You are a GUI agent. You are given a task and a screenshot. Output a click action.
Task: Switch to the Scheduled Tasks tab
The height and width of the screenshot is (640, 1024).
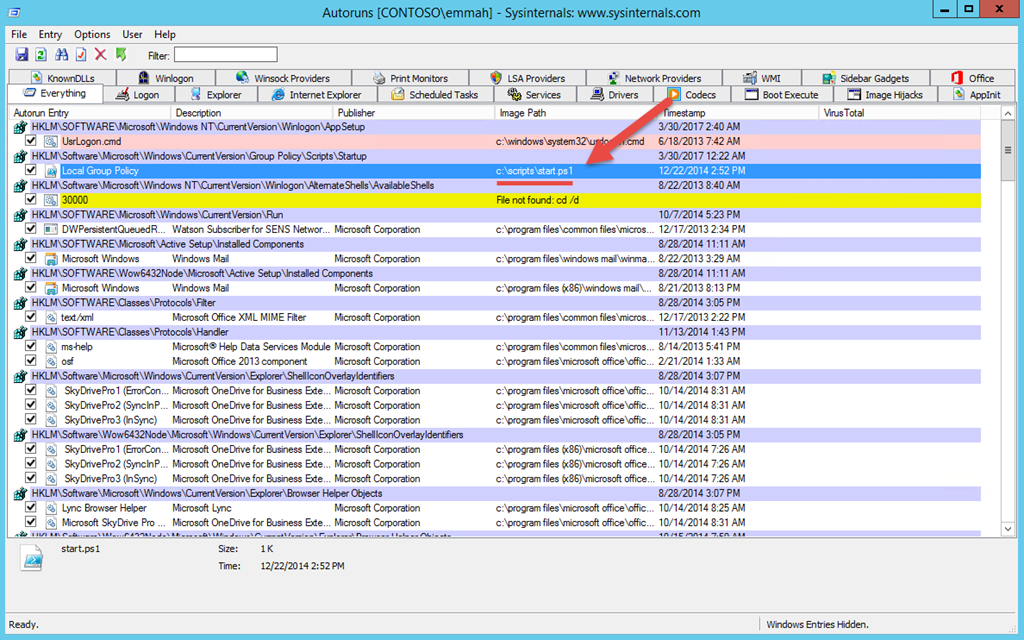coord(435,95)
